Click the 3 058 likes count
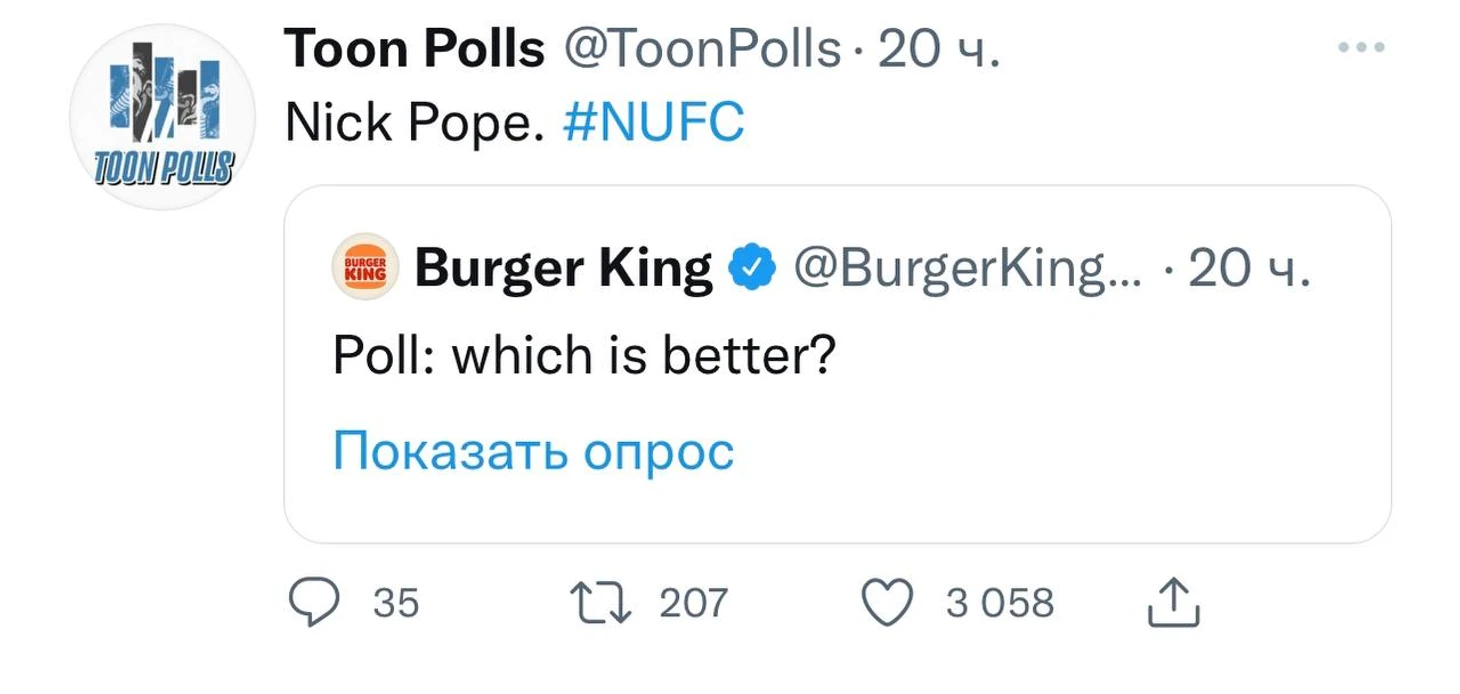The height and width of the screenshot is (694, 1460). 1000,603
